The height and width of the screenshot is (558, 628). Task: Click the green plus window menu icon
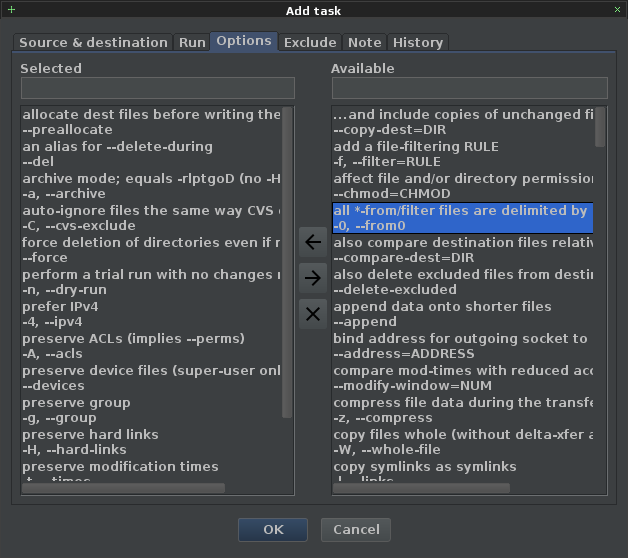pyautogui.click(x=11, y=10)
